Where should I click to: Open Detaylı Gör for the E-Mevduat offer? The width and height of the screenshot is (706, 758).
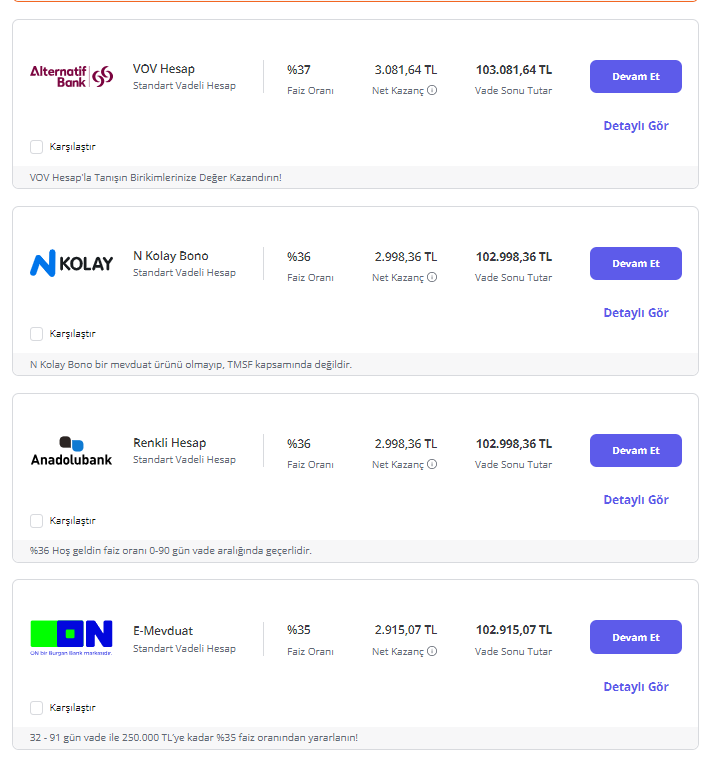point(636,687)
